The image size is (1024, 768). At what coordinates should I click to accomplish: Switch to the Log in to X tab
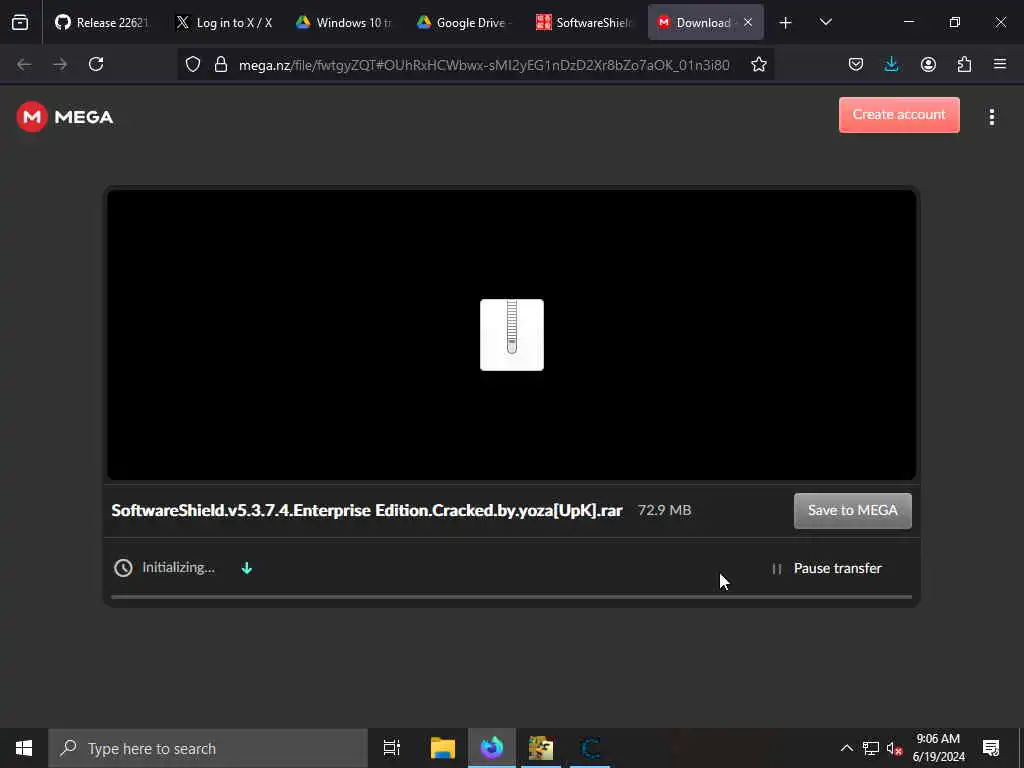[x=224, y=22]
